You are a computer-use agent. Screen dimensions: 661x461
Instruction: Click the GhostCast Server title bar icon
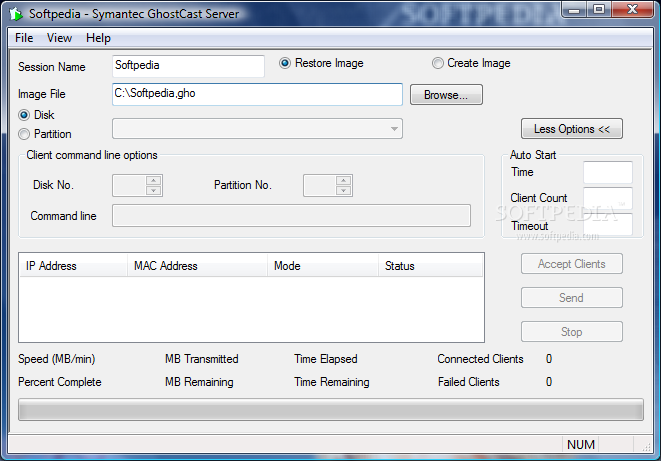tap(16, 14)
